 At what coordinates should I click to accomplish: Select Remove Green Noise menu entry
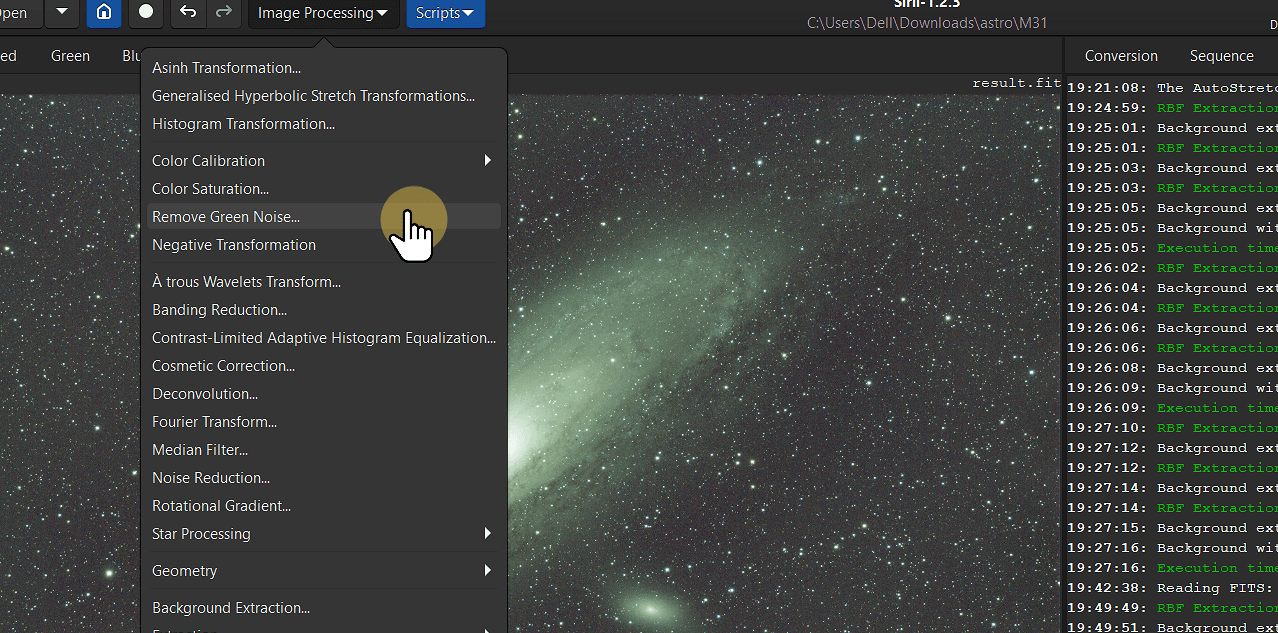click(226, 217)
